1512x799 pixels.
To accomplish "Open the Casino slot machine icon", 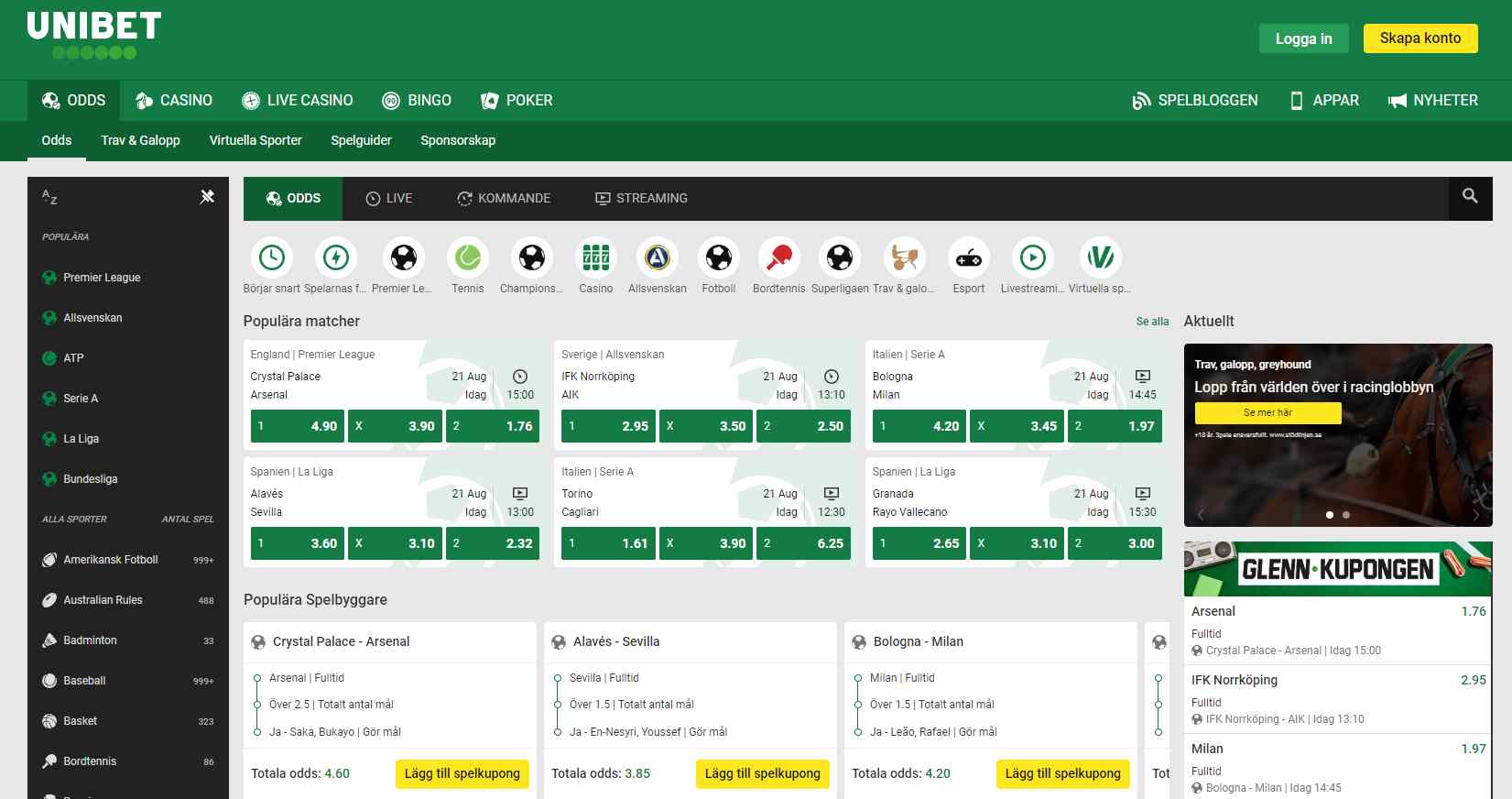I will [596, 257].
